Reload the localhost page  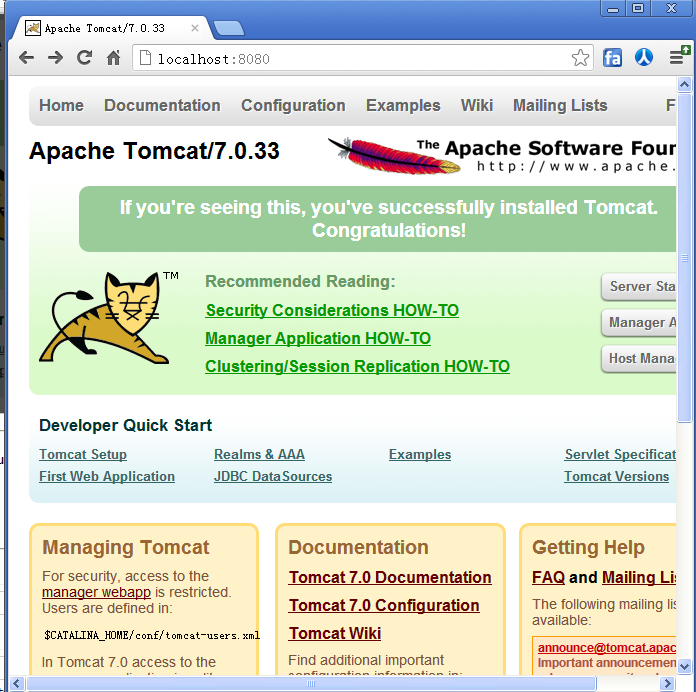coord(84,58)
